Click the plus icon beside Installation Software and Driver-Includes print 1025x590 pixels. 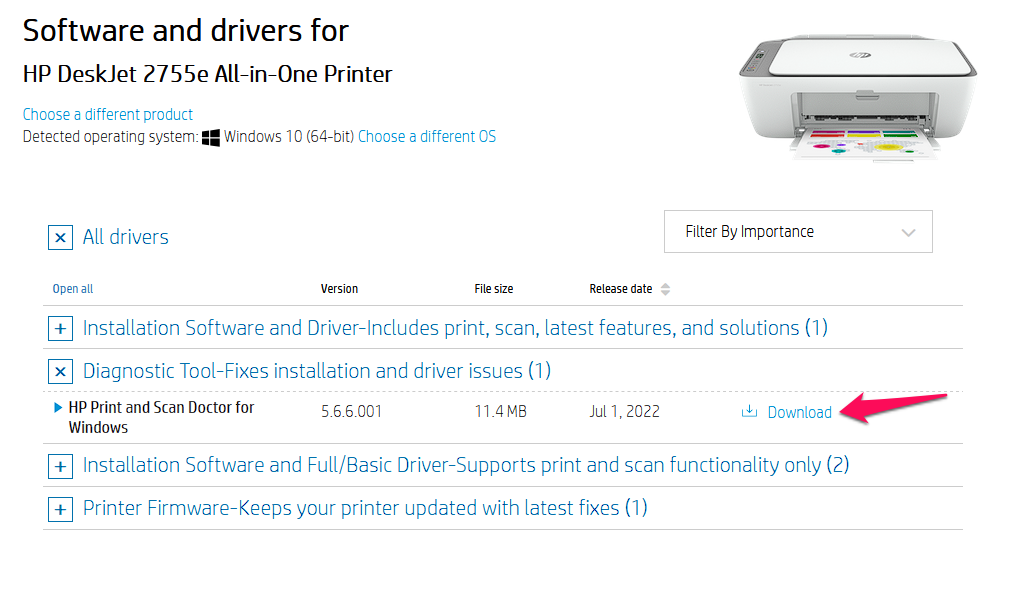point(60,328)
